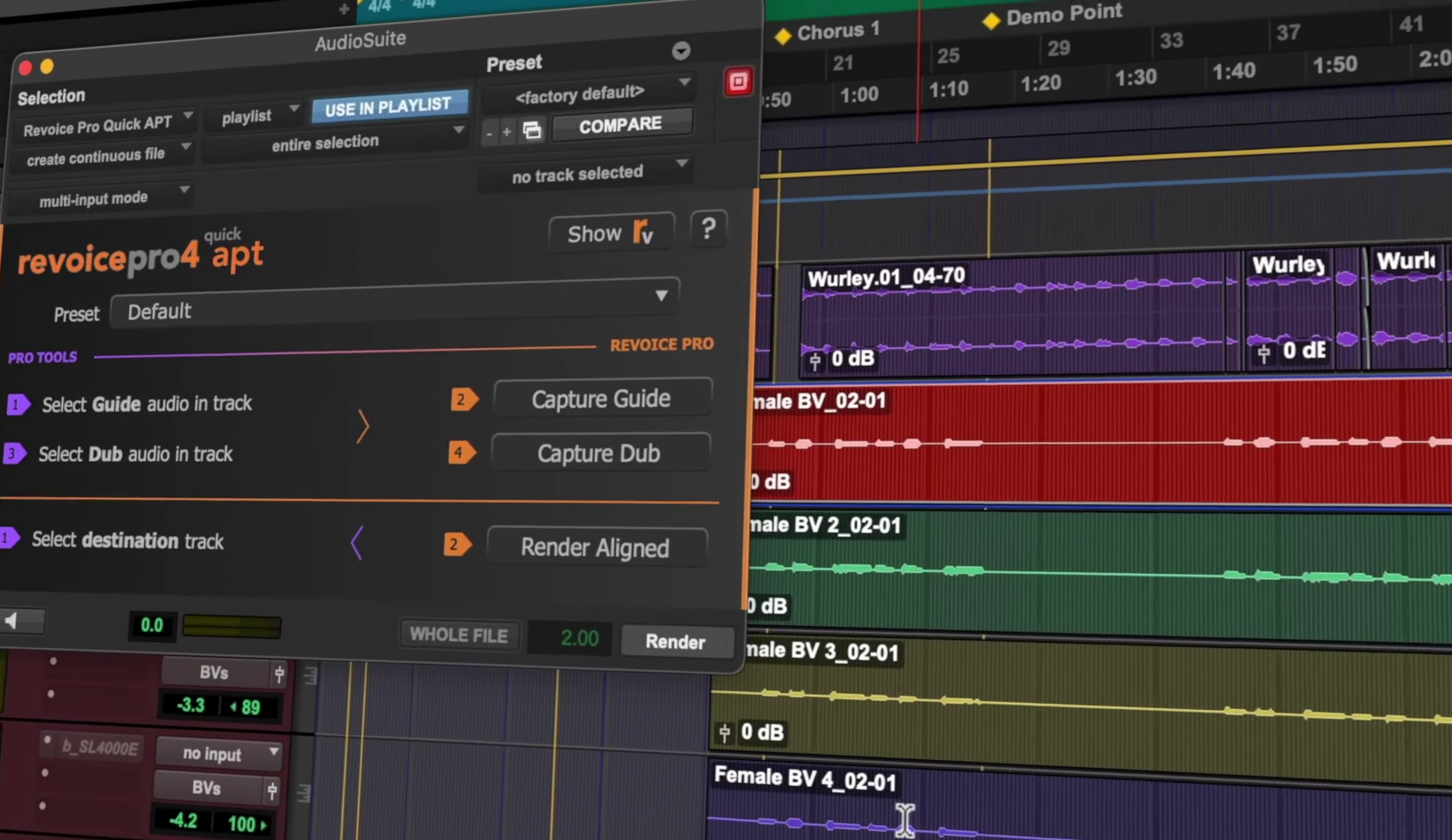Click the lower BVs output assignment button

[208, 788]
